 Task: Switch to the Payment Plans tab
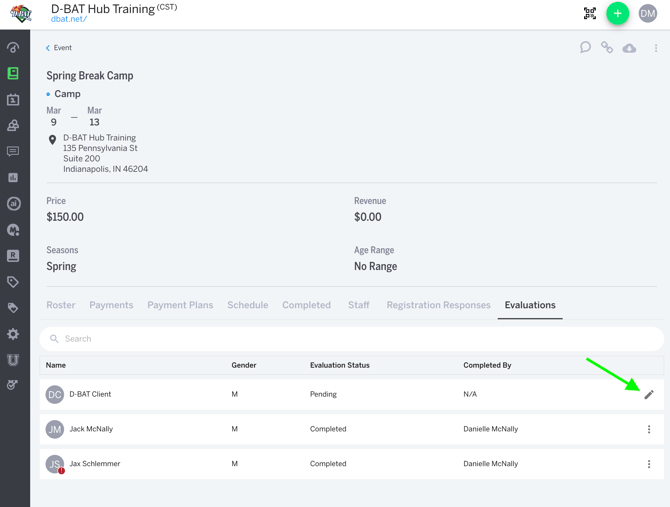coord(180,305)
